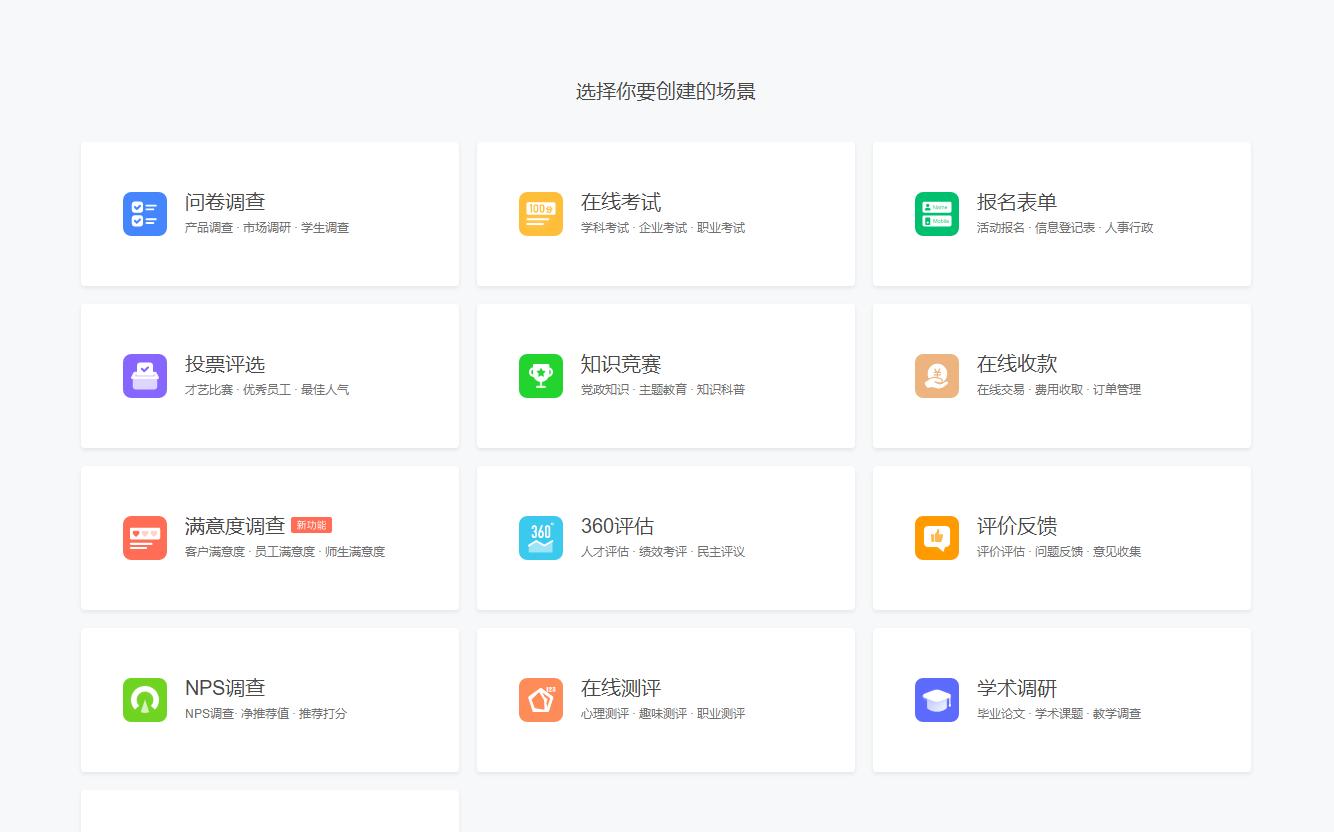1334x832 pixels.
Task: Select the 问卷调查 survey icon
Action: [x=144, y=213]
